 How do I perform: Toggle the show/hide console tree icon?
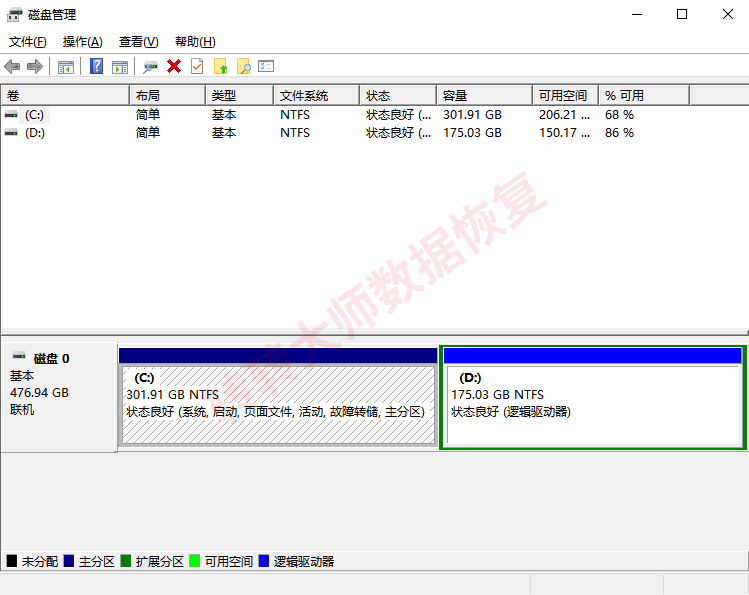click(66, 67)
